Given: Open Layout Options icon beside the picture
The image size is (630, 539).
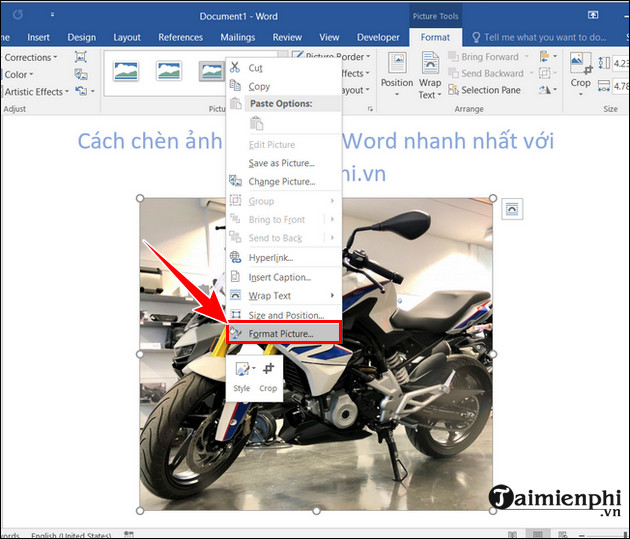Looking at the screenshot, I should [512, 209].
